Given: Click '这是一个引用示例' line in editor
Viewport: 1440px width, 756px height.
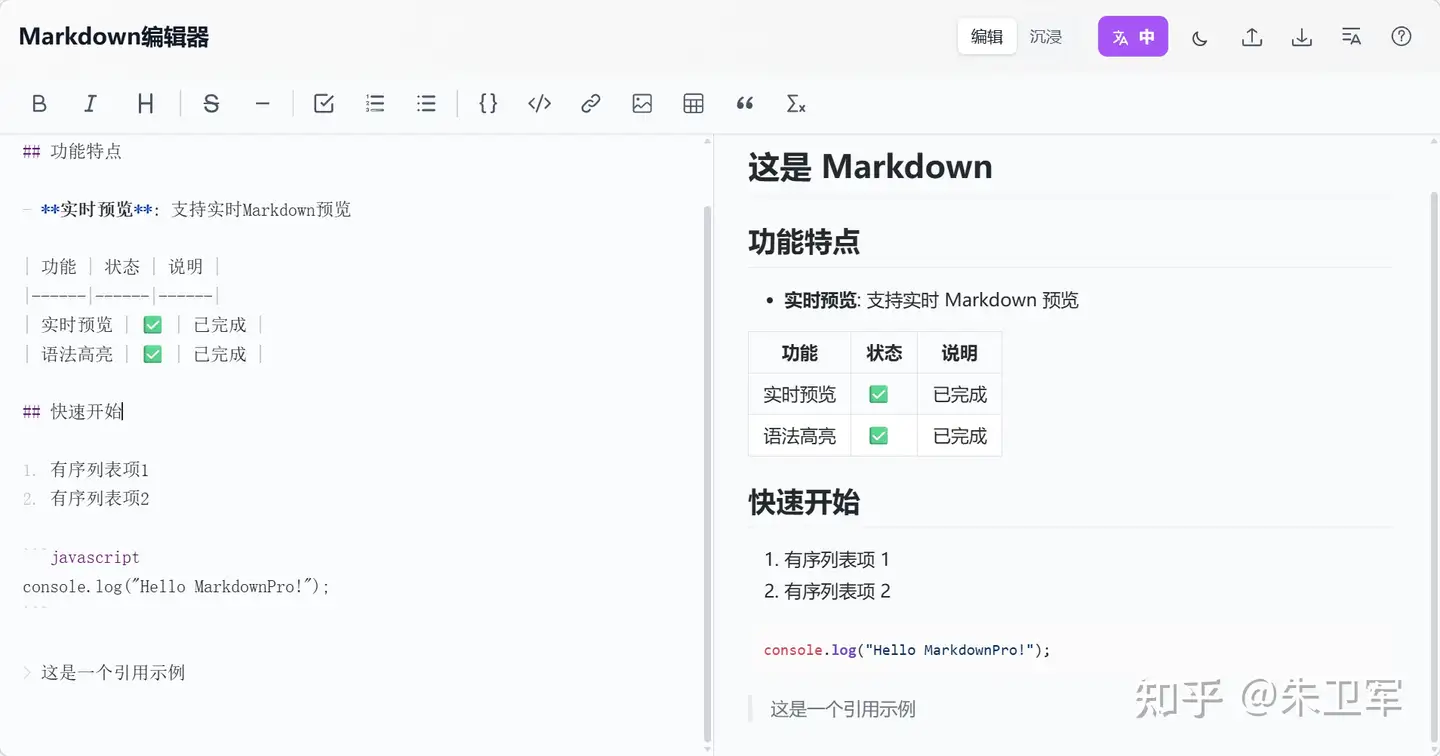Looking at the screenshot, I should coord(113,673).
